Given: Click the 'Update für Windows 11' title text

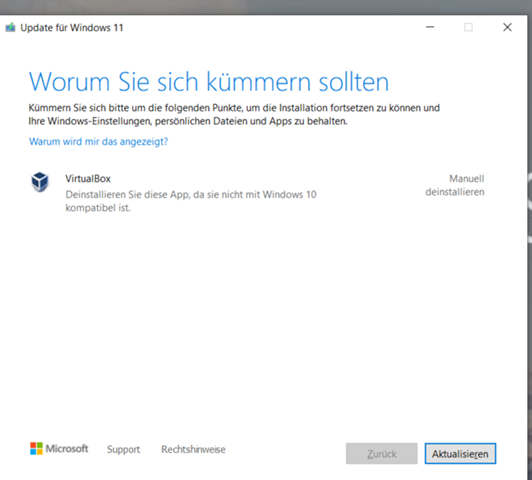Looking at the screenshot, I should (x=72, y=27).
